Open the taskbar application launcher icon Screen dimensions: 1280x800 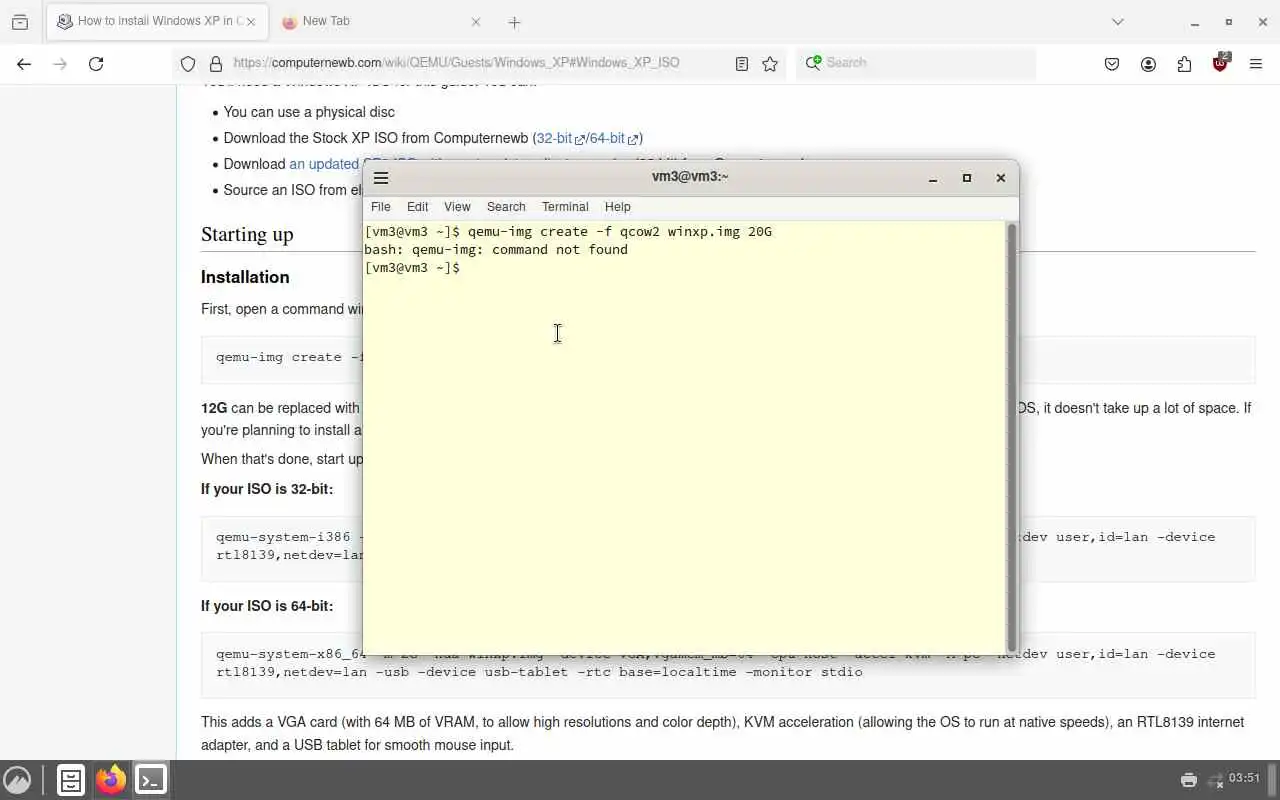tap(17, 780)
